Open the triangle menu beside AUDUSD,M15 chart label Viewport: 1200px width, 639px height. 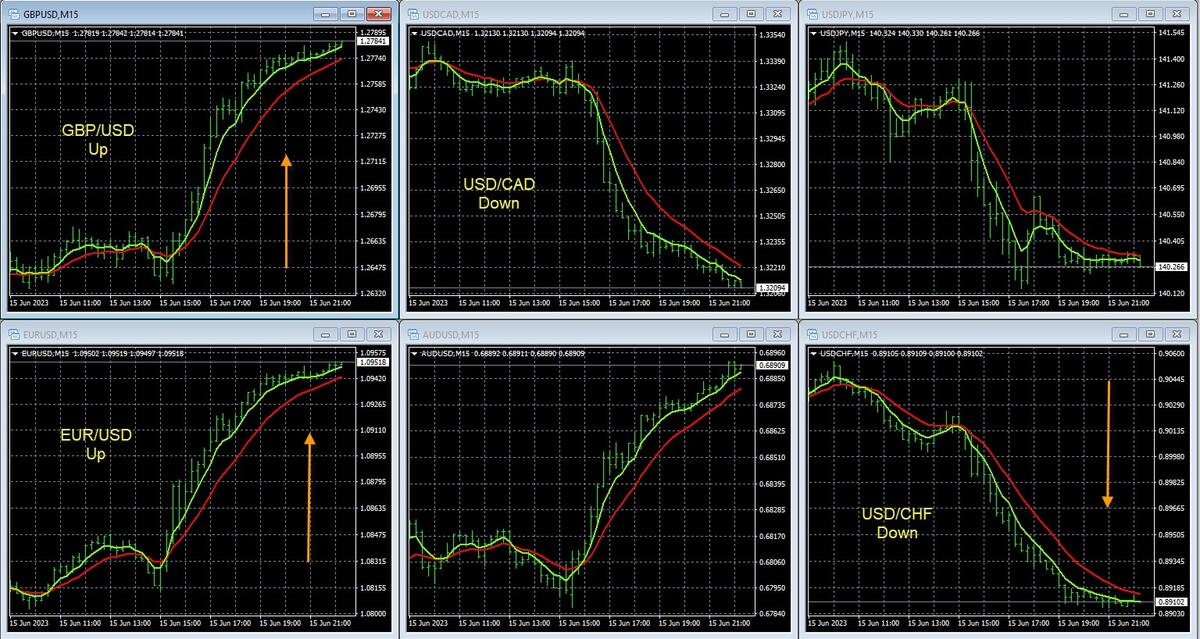(415, 353)
